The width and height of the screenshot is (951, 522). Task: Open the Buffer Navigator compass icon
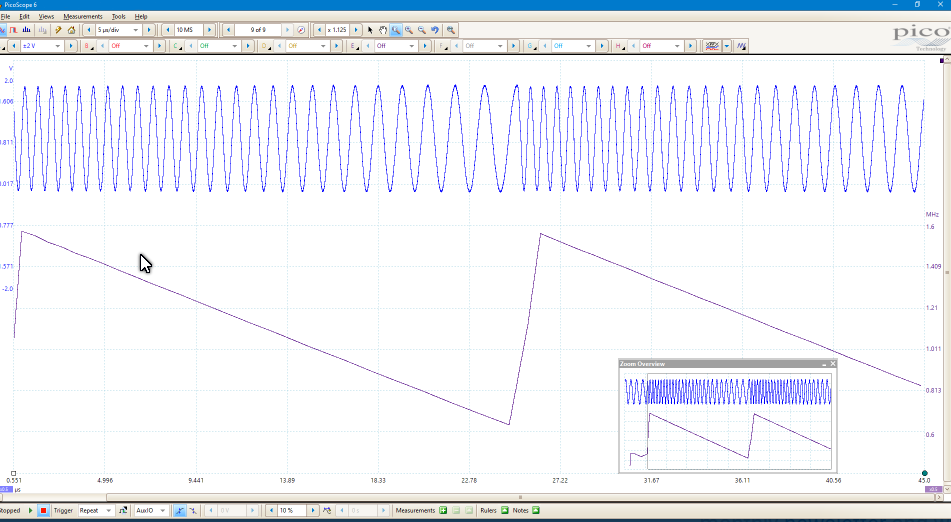(x=302, y=30)
